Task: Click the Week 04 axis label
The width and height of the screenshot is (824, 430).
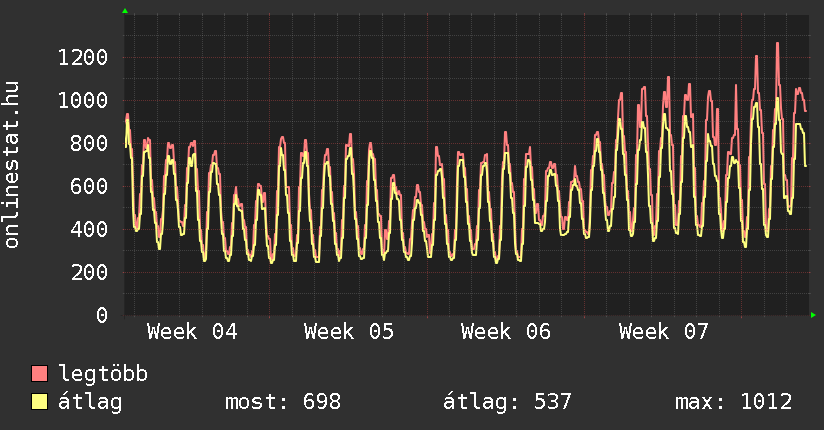Action: click(192, 331)
